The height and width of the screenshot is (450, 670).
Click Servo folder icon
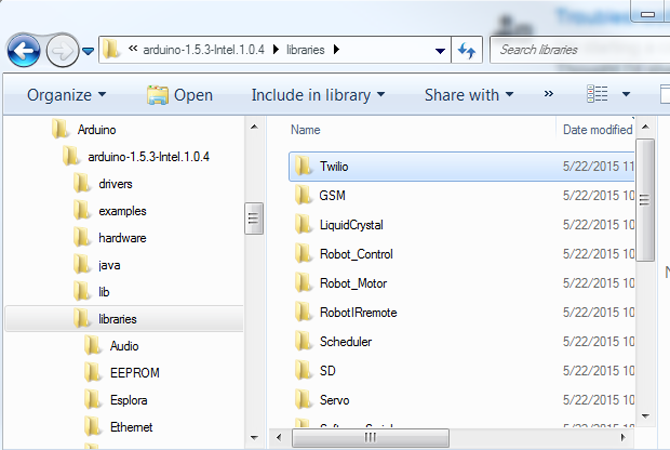[303, 400]
